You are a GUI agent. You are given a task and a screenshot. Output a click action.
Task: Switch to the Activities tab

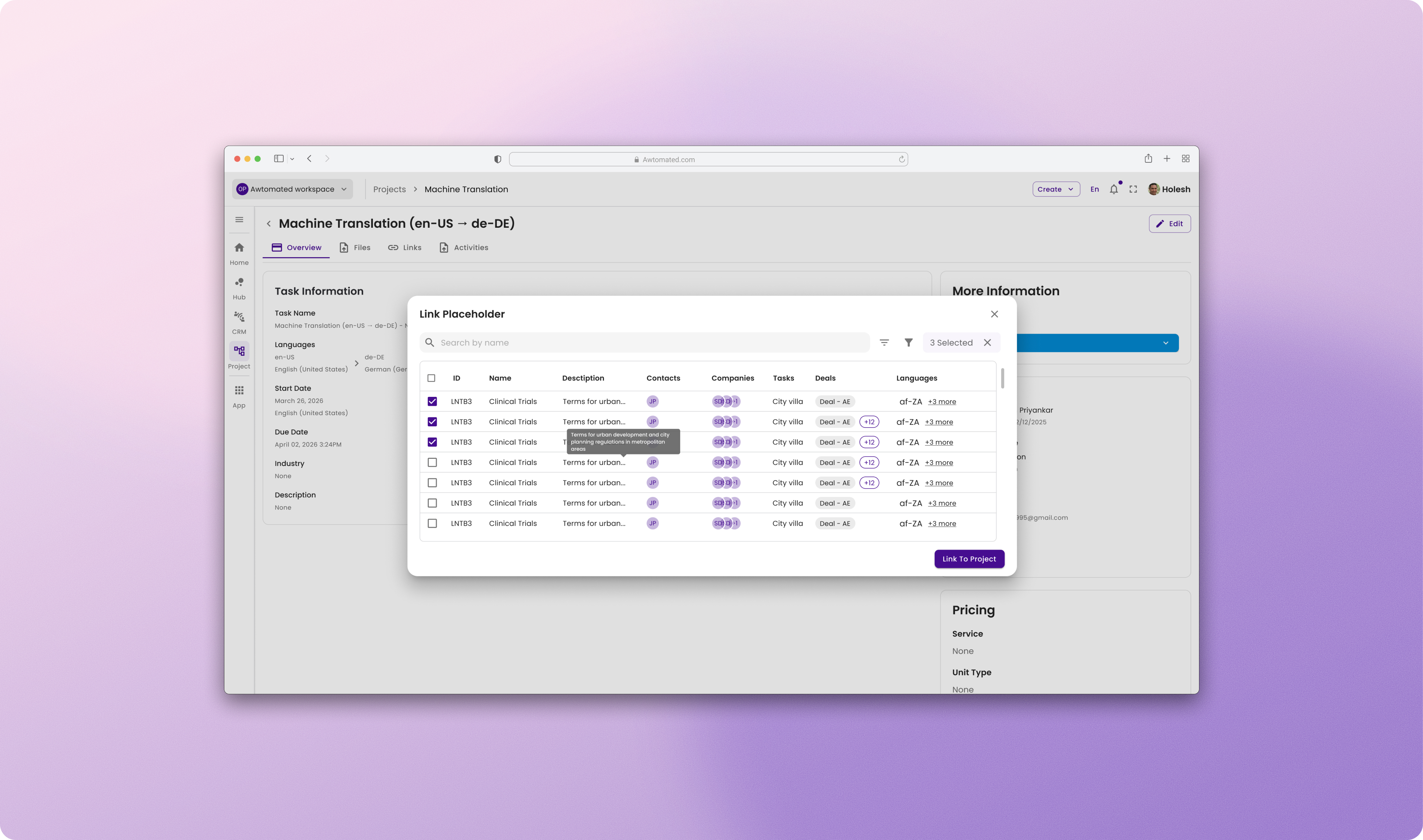(x=464, y=248)
